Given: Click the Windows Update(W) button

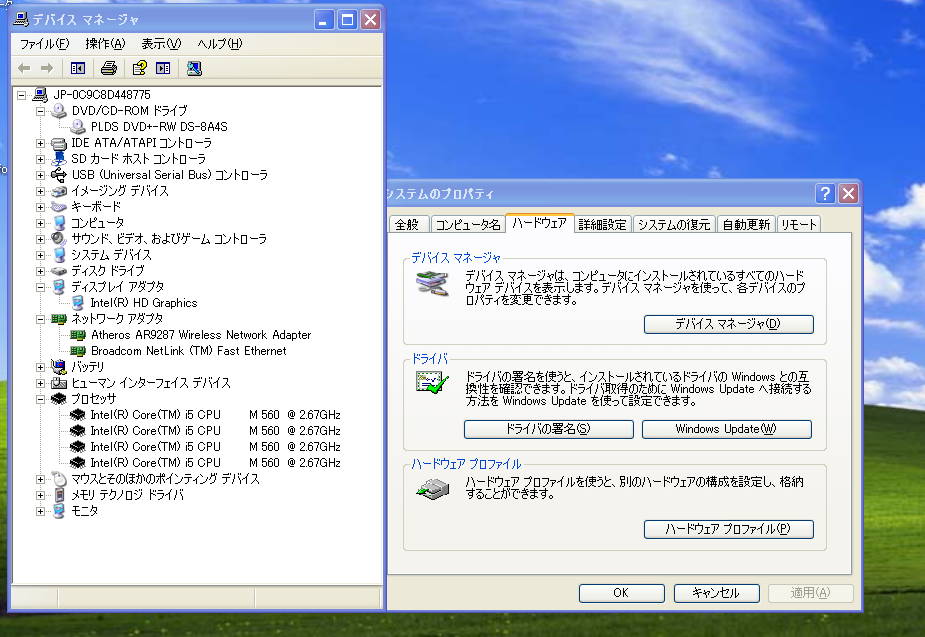Looking at the screenshot, I should click(x=726, y=429).
